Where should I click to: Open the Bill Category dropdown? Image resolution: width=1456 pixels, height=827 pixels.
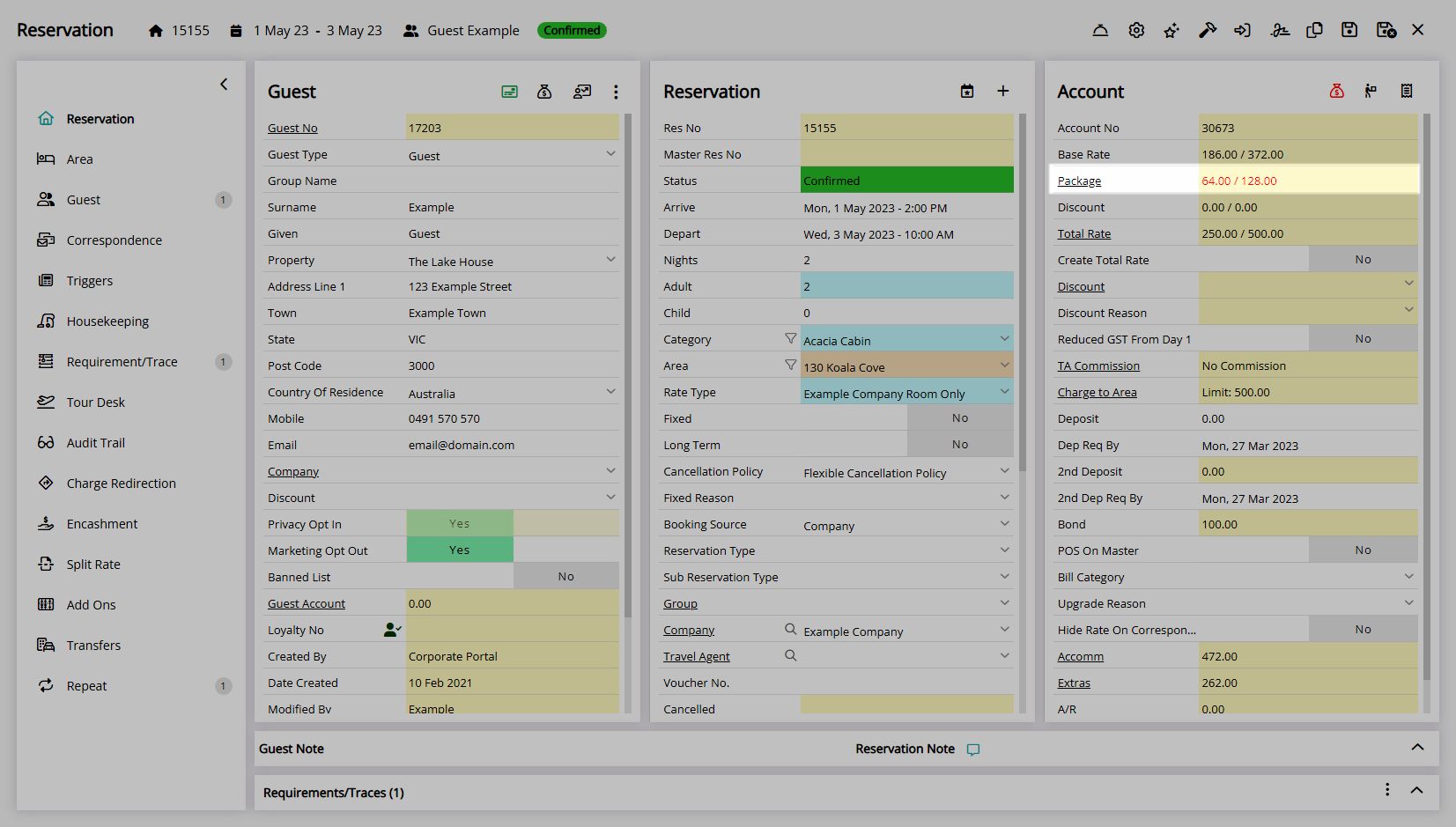[x=1309, y=577]
